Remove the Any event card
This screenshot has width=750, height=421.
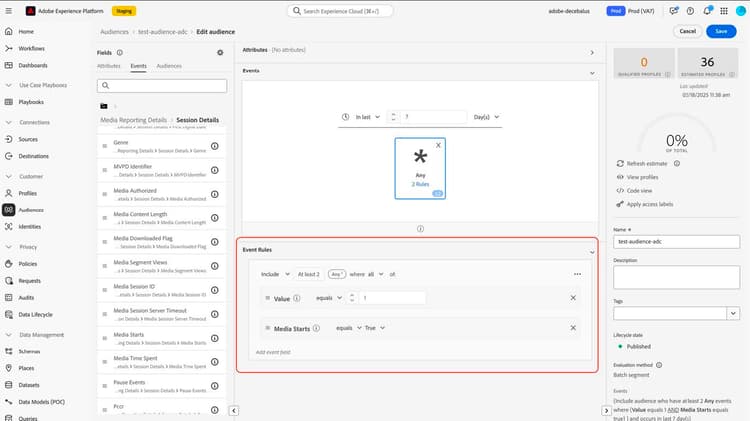coord(438,145)
